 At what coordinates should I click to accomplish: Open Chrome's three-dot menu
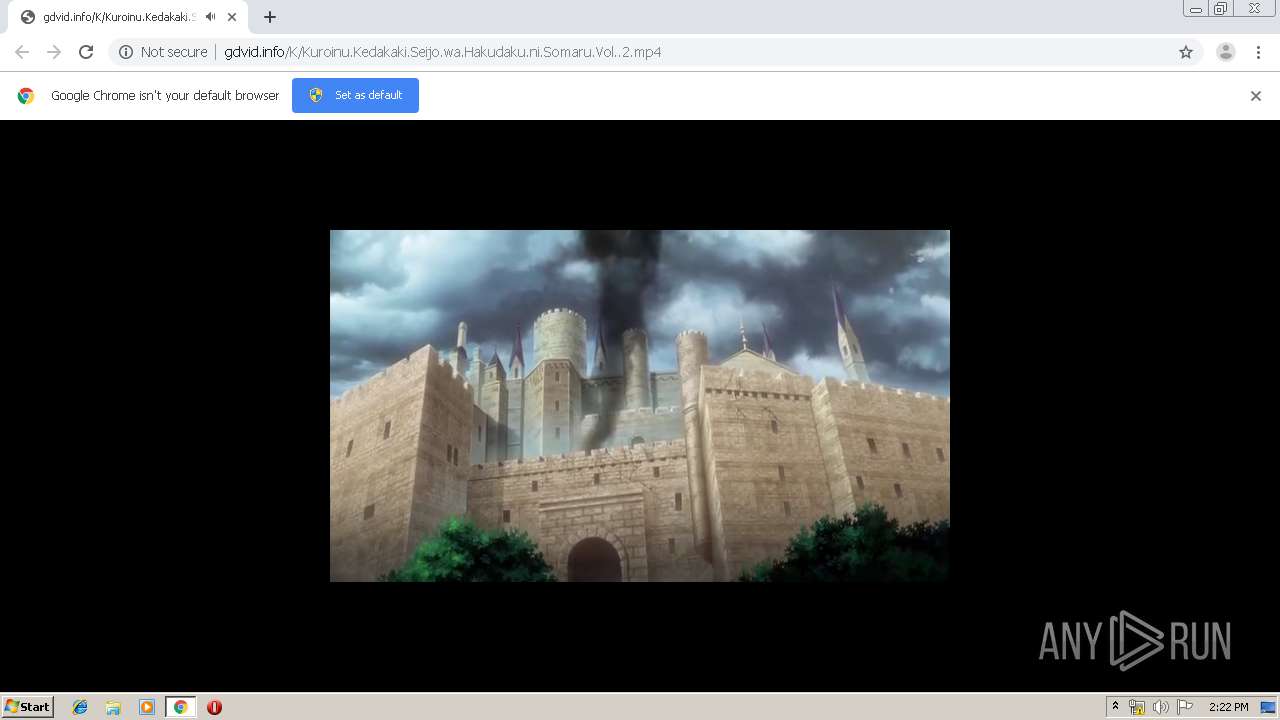(x=1259, y=52)
